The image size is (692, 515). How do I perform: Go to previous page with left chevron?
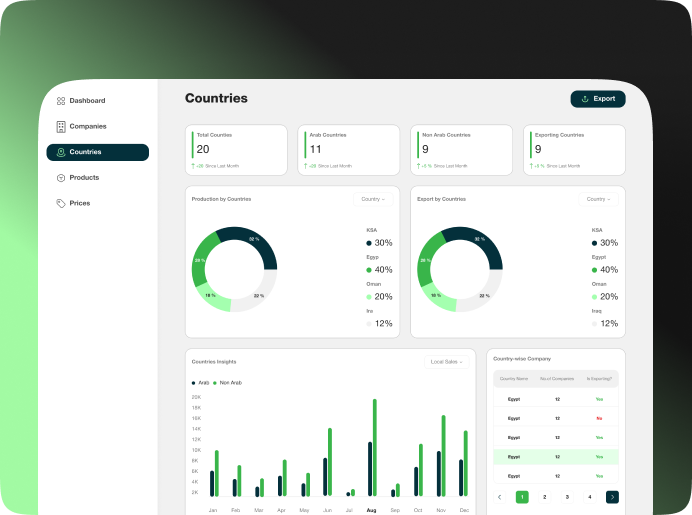pos(500,497)
